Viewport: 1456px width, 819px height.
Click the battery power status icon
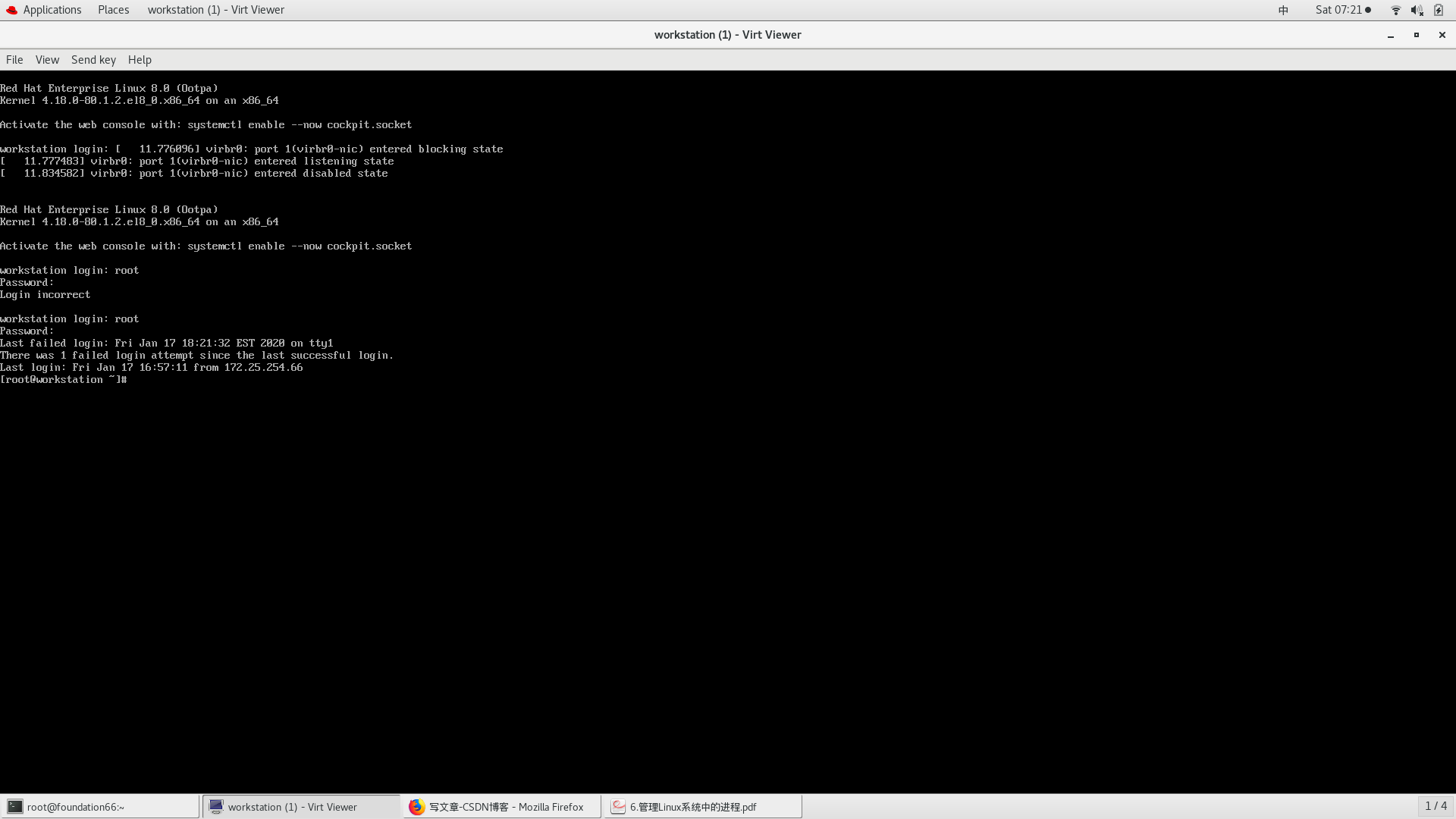click(x=1439, y=10)
